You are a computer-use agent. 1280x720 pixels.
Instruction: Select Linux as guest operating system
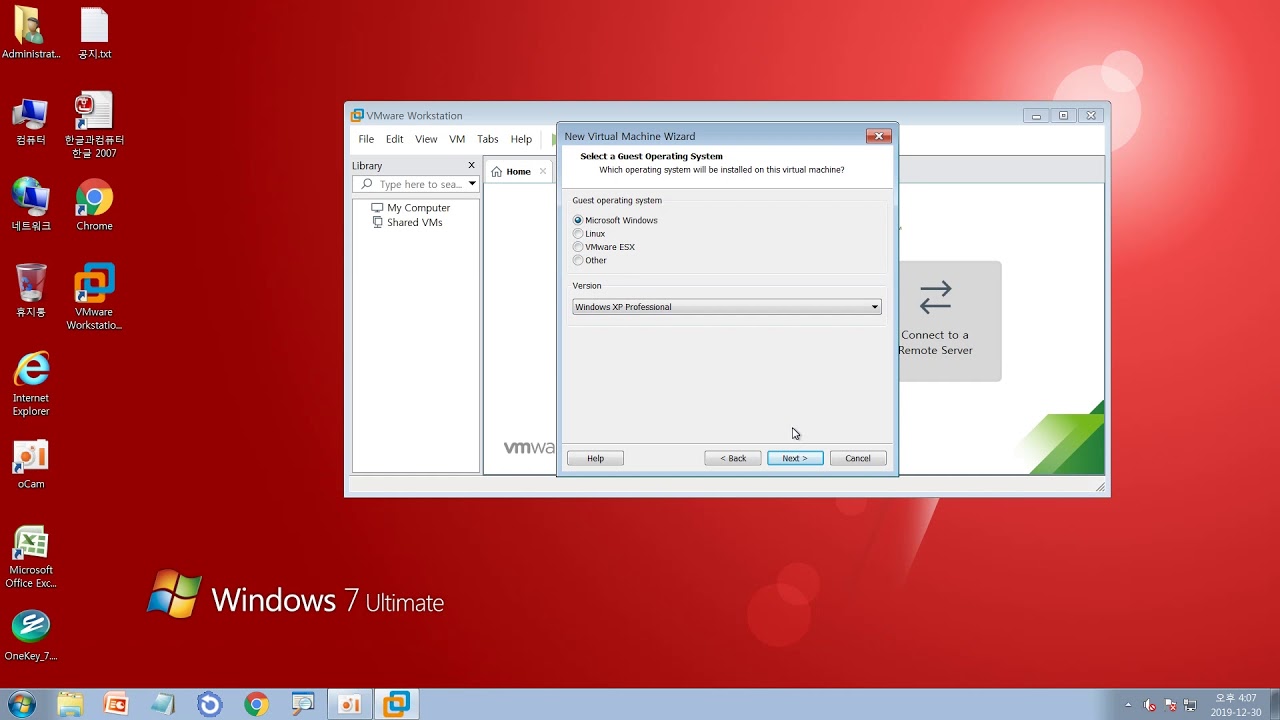[x=578, y=234]
